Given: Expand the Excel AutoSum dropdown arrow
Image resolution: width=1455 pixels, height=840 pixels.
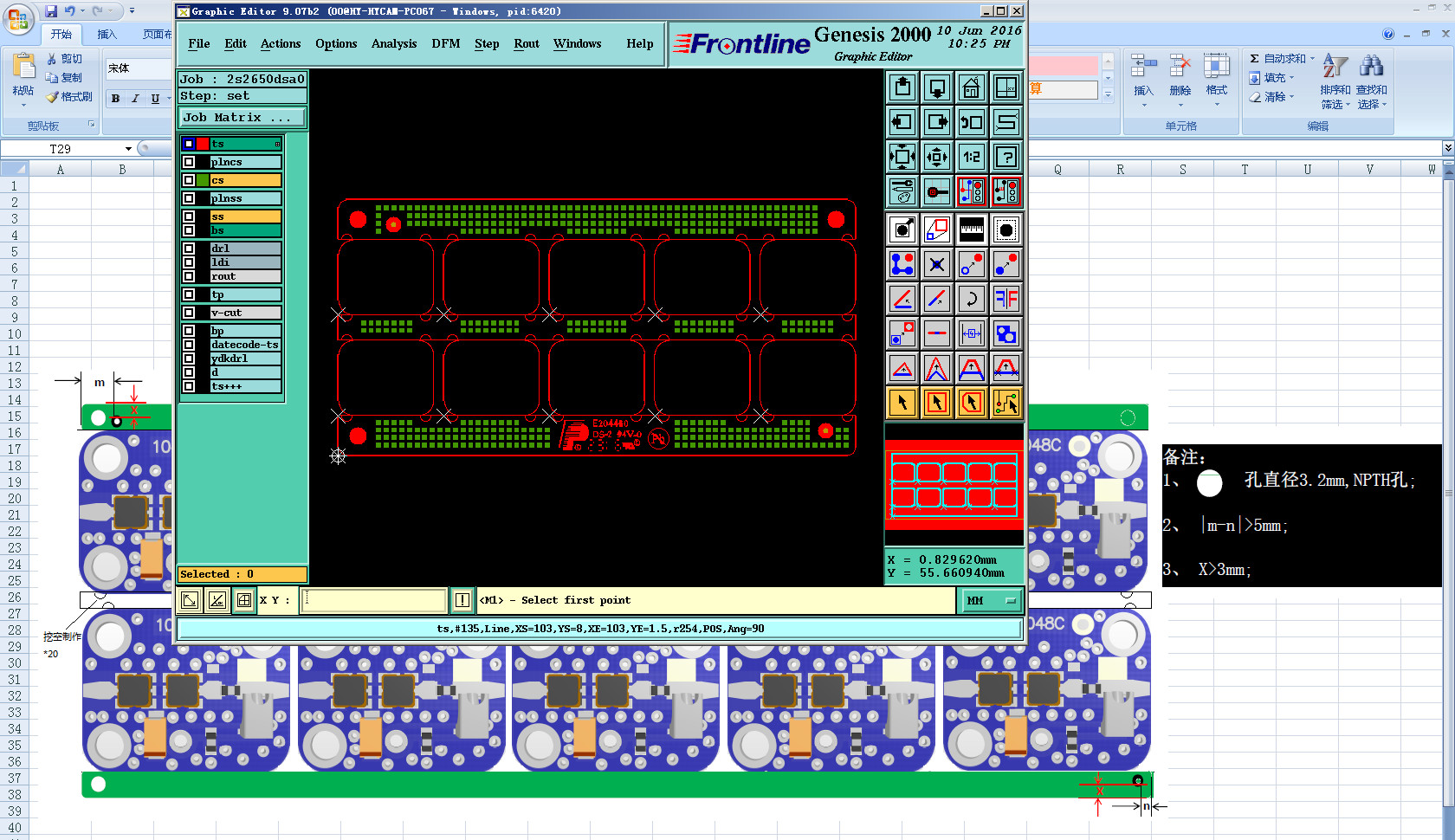Looking at the screenshot, I should click(1312, 59).
